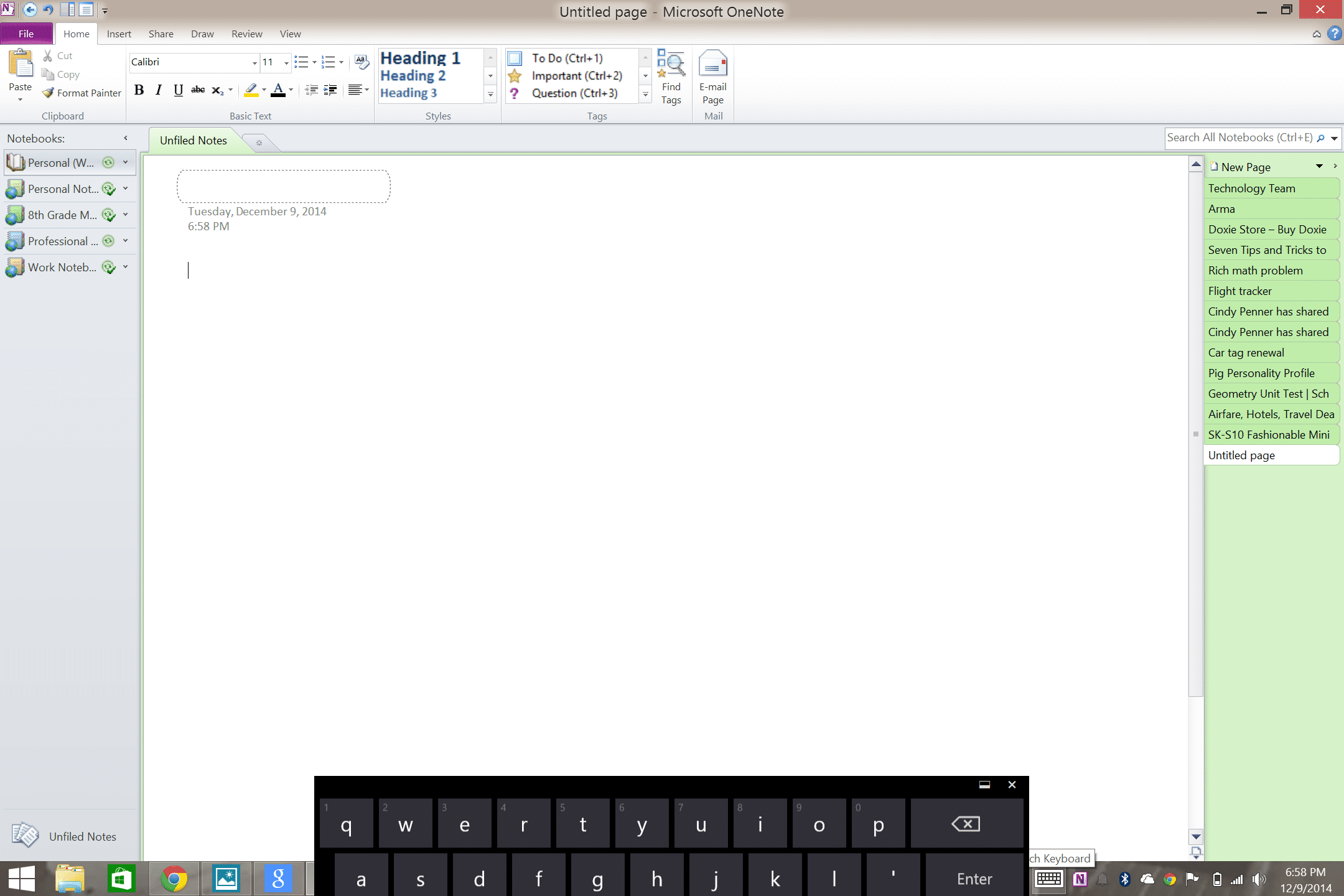Open the touch keyboard from taskbar
Viewport: 1344px width, 896px height.
pos(1049,879)
